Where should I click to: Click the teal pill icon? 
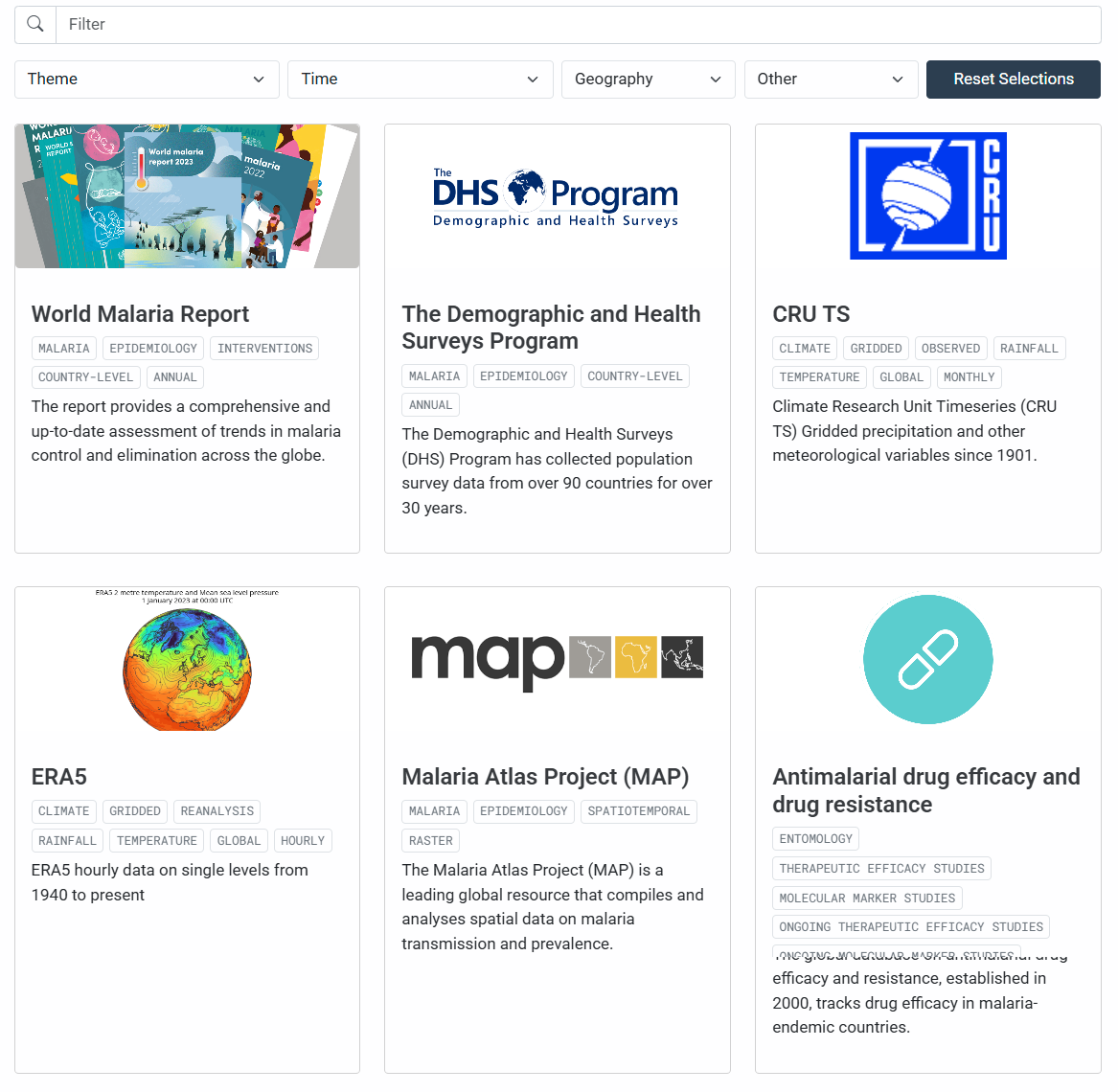927,659
